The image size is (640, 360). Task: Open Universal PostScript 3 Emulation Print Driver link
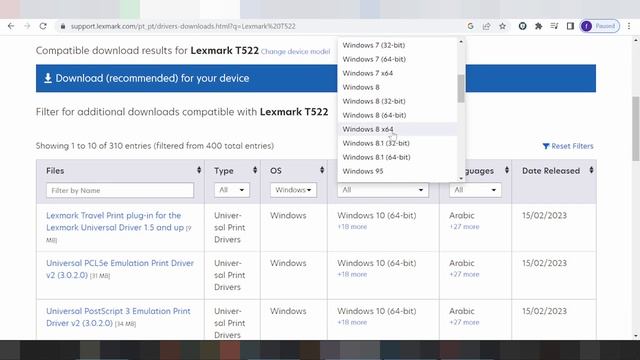click(118, 317)
